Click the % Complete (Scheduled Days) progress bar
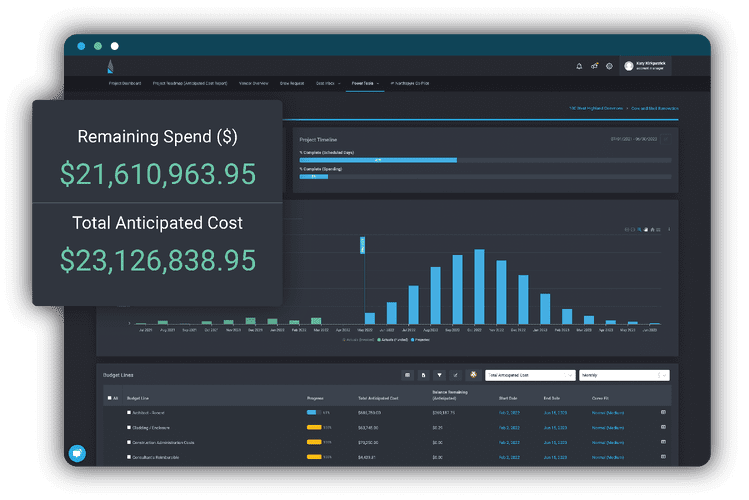The image size is (749, 500). pos(485,160)
